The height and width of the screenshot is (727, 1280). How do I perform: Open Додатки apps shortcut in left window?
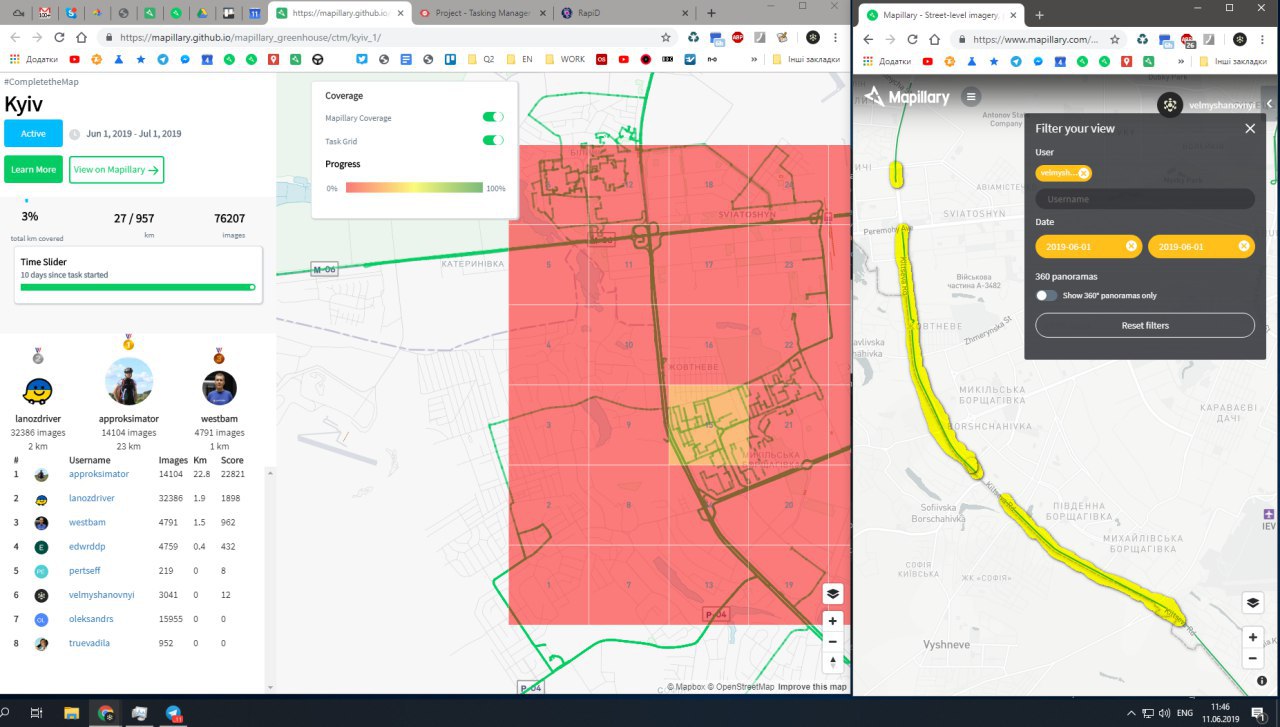(34, 59)
